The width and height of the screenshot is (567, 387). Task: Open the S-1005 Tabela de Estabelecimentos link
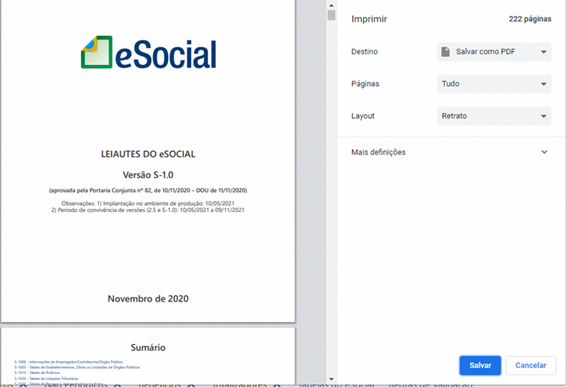pos(77,367)
